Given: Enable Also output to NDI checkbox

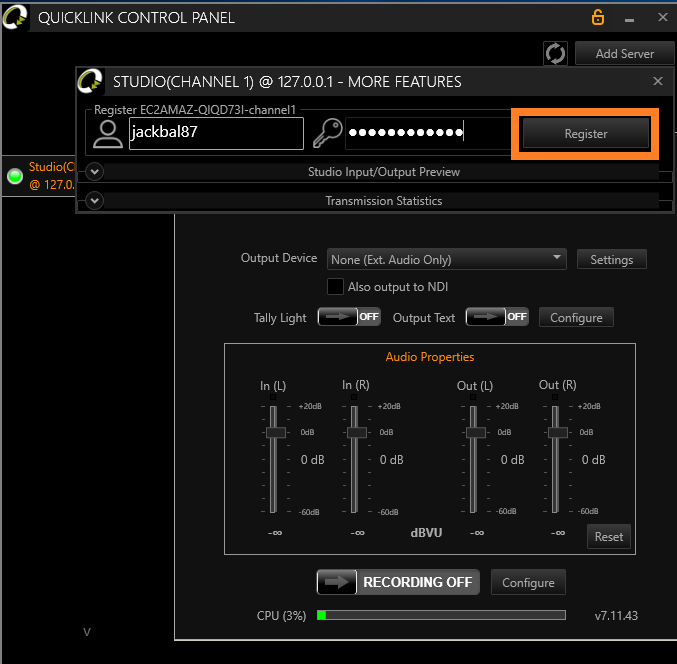Looking at the screenshot, I should [335, 287].
